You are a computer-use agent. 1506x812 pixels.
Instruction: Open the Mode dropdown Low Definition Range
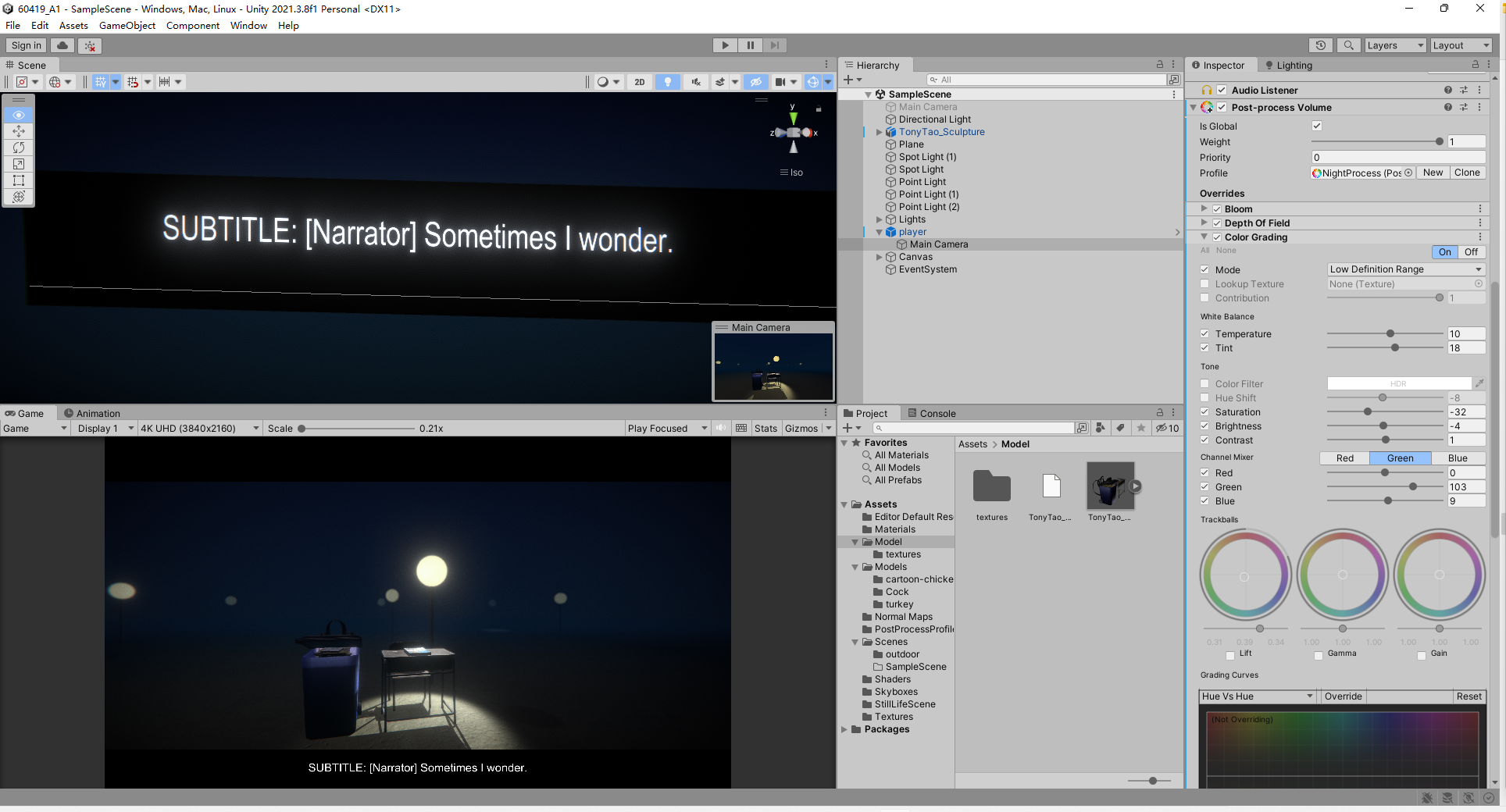coord(1405,269)
